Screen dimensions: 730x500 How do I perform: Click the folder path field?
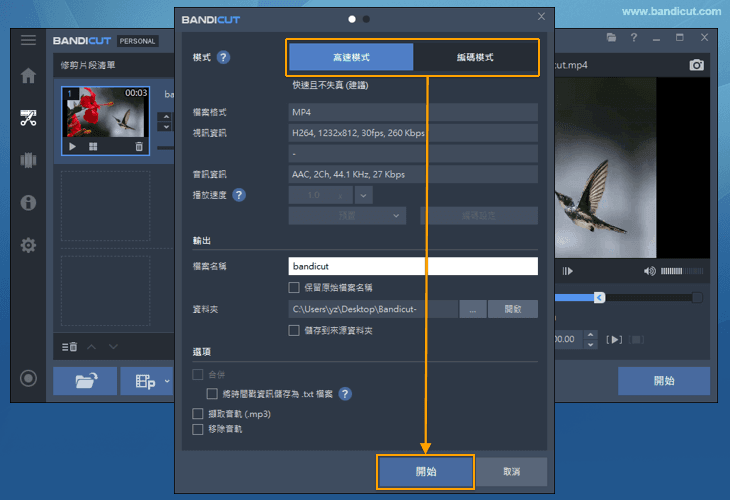pyautogui.click(x=373, y=309)
